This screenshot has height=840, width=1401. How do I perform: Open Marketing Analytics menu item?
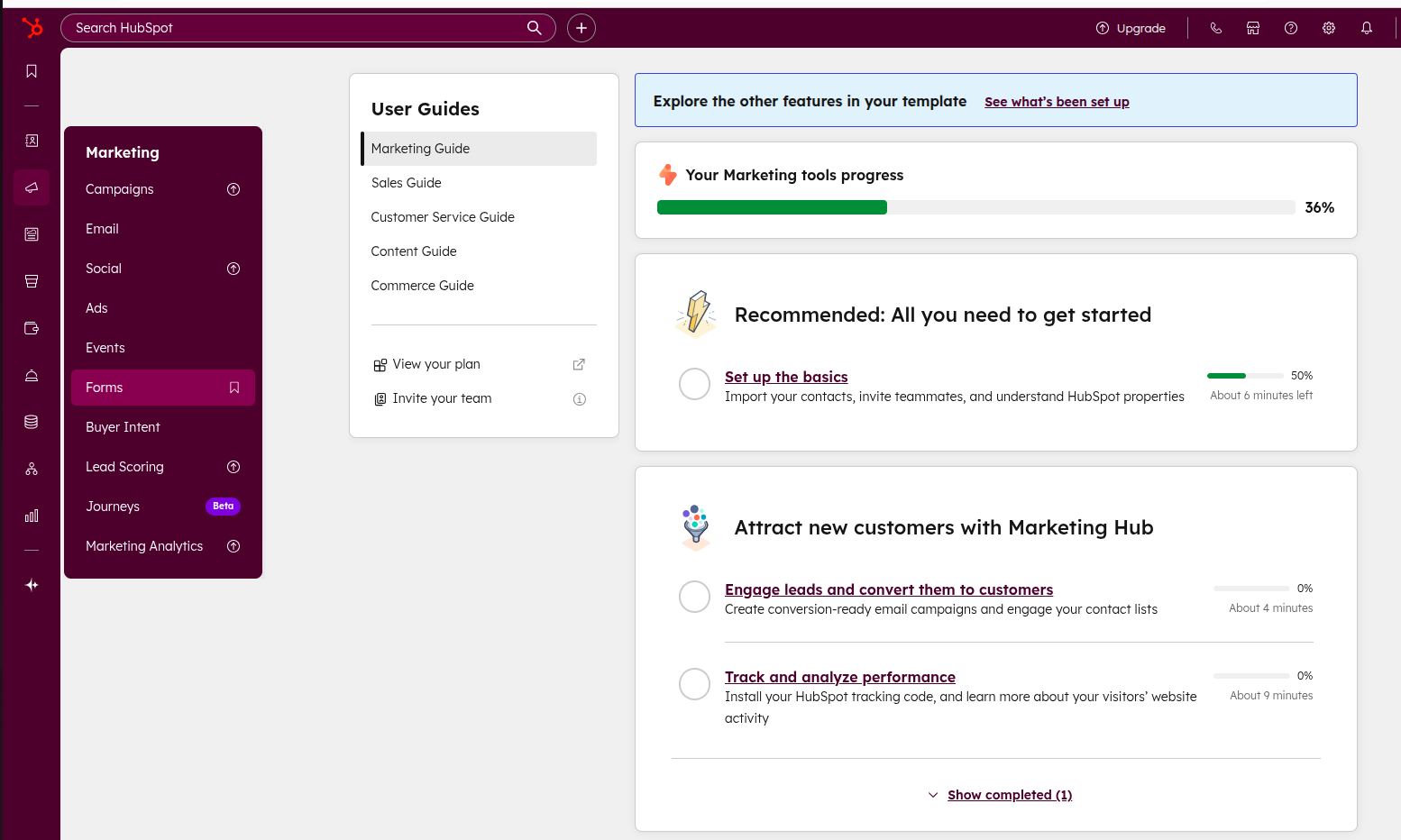(x=163, y=546)
